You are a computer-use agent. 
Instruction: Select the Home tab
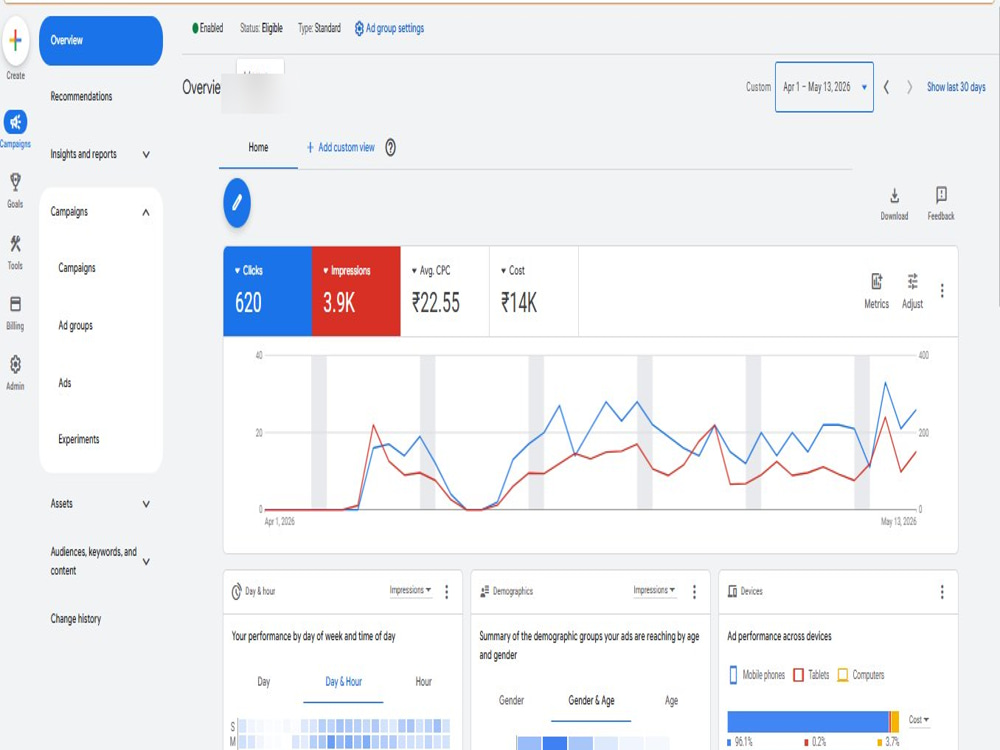[258, 147]
